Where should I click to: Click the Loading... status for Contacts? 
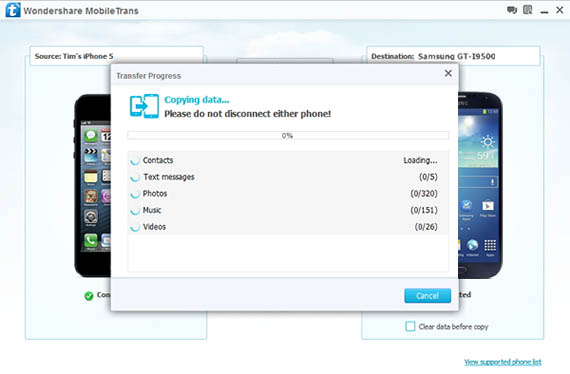click(420, 160)
